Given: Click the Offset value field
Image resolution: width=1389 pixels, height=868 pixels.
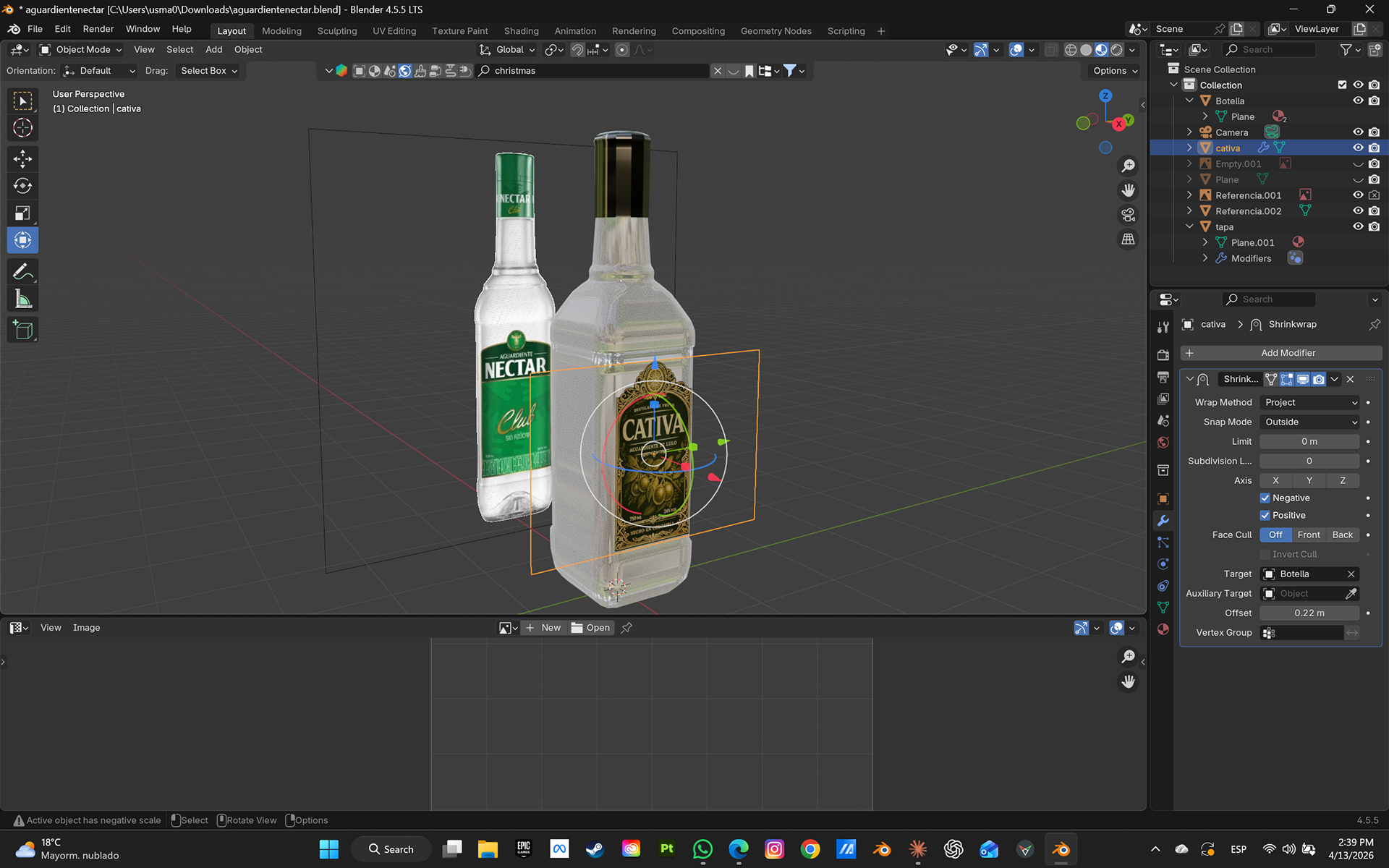Looking at the screenshot, I should 1309,613.
